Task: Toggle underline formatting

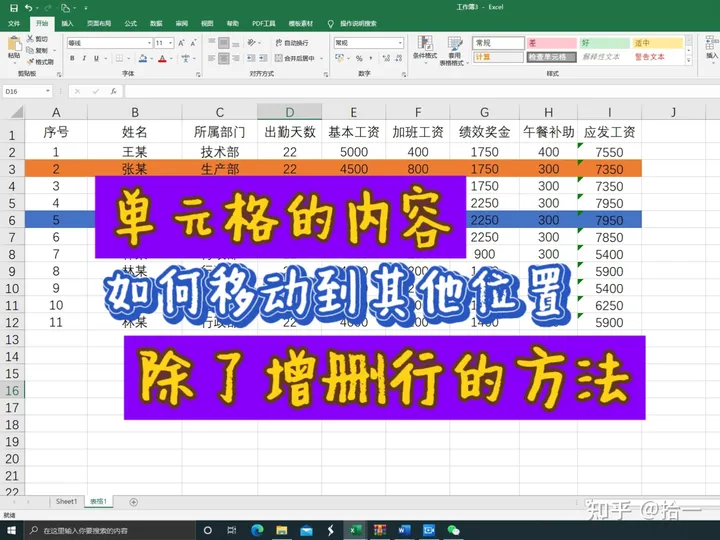Action: coord(96,58)
